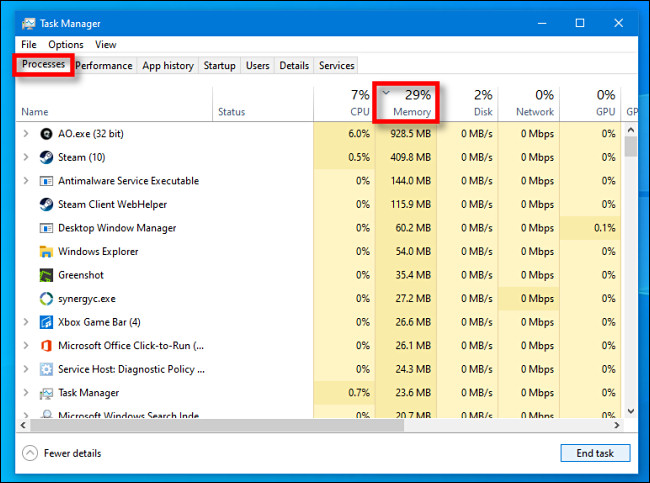Image resolution: width=650 pixels, height=483 pixels.
Task: Expand the Steam (10) process tree
Action: coord(26,157)
